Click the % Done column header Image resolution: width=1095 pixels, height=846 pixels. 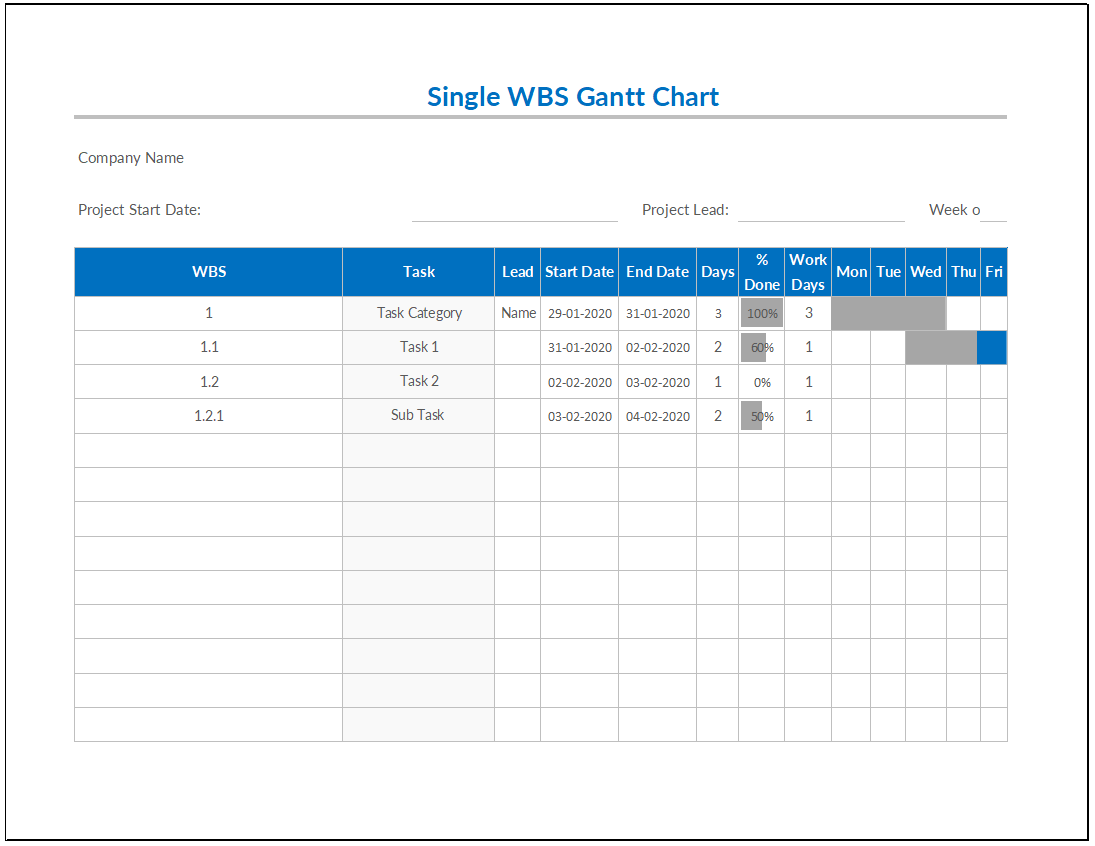click(x=761, y=272)
